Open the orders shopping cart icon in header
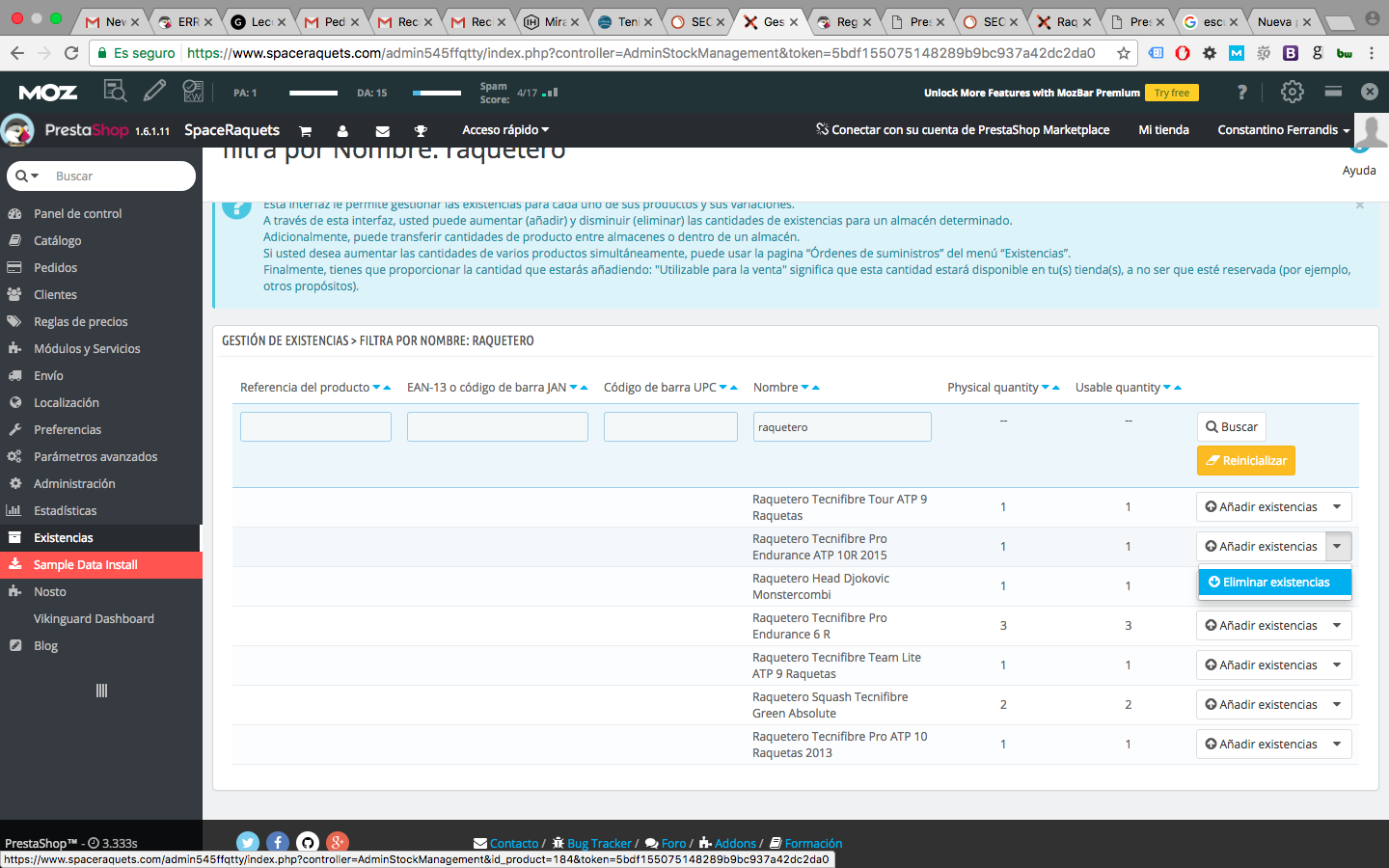Viewport: 1389px width, 868px height. pyautogui.click(x=306, y=131)
